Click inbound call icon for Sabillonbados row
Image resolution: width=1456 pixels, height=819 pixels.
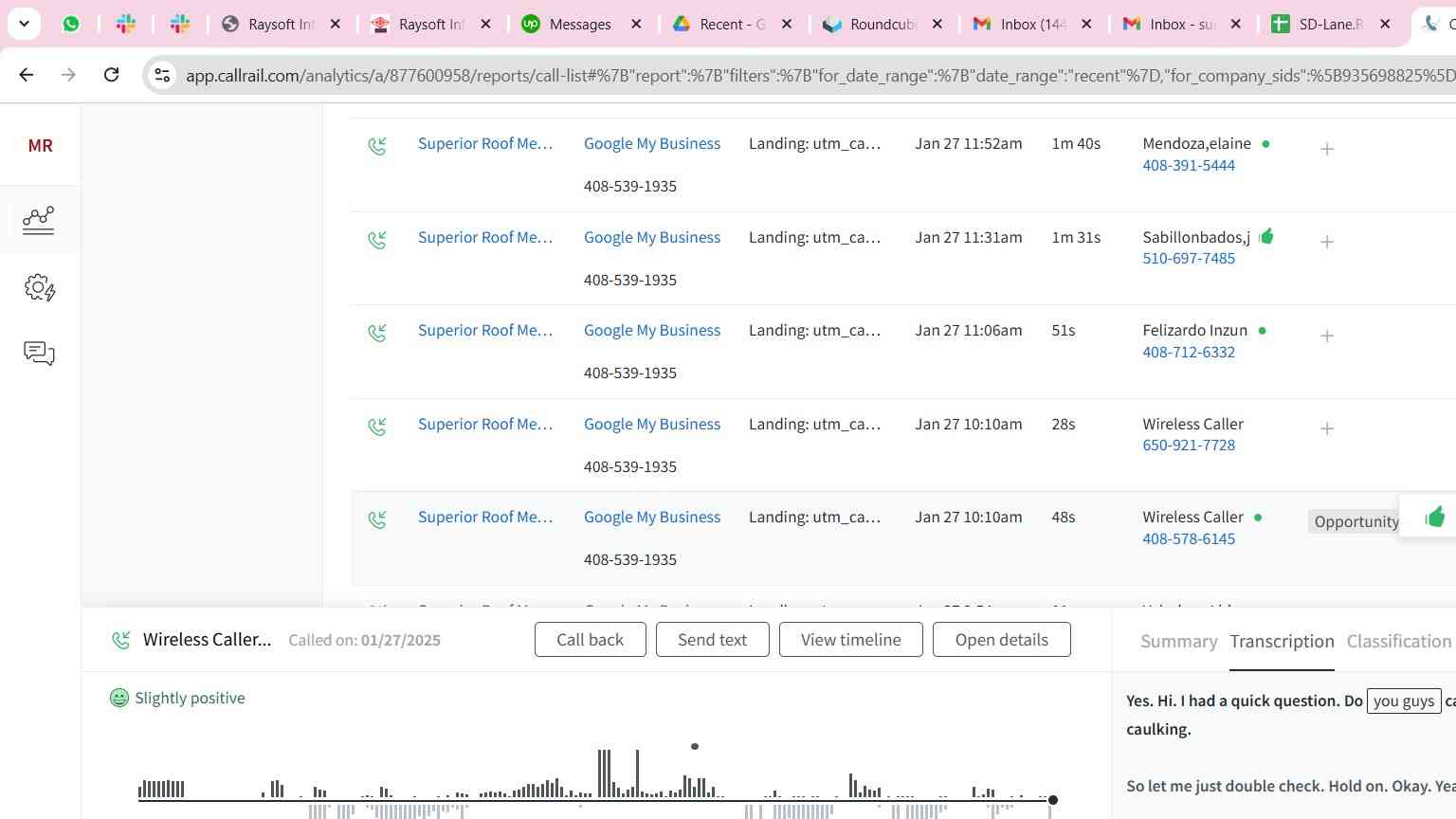pyautogui.click(x=377, y=240)
